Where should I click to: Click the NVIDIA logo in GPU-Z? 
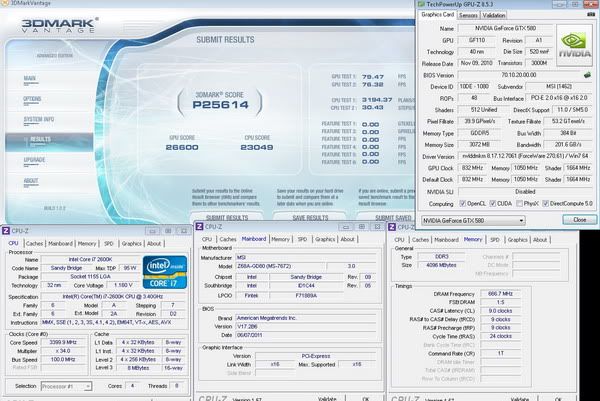[x=574, y=46]
